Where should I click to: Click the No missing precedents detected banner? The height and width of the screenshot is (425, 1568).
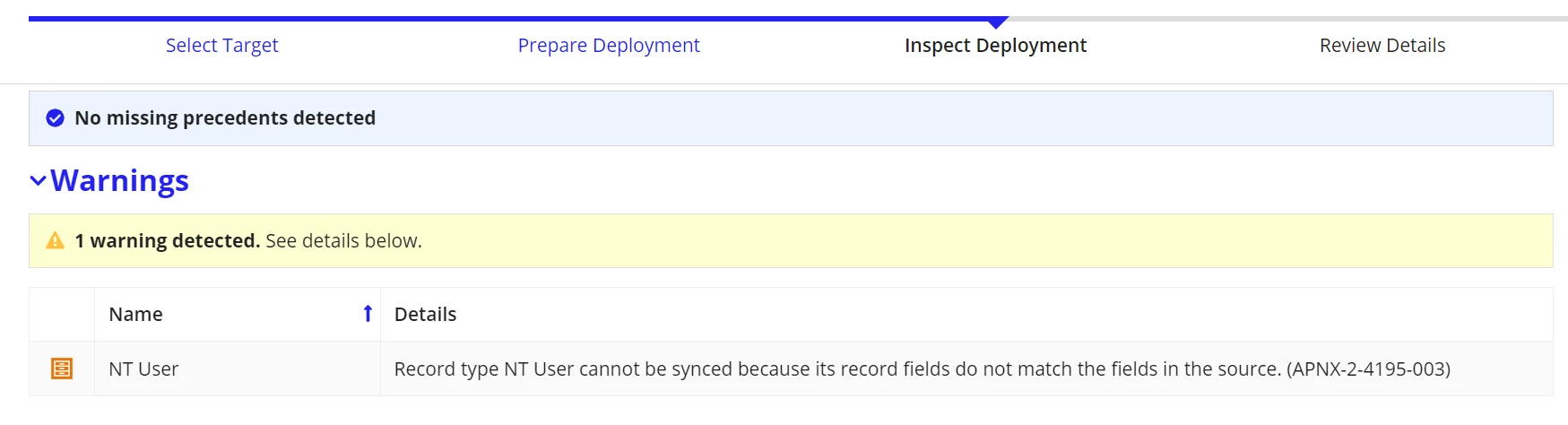click(x=791, y=118)
